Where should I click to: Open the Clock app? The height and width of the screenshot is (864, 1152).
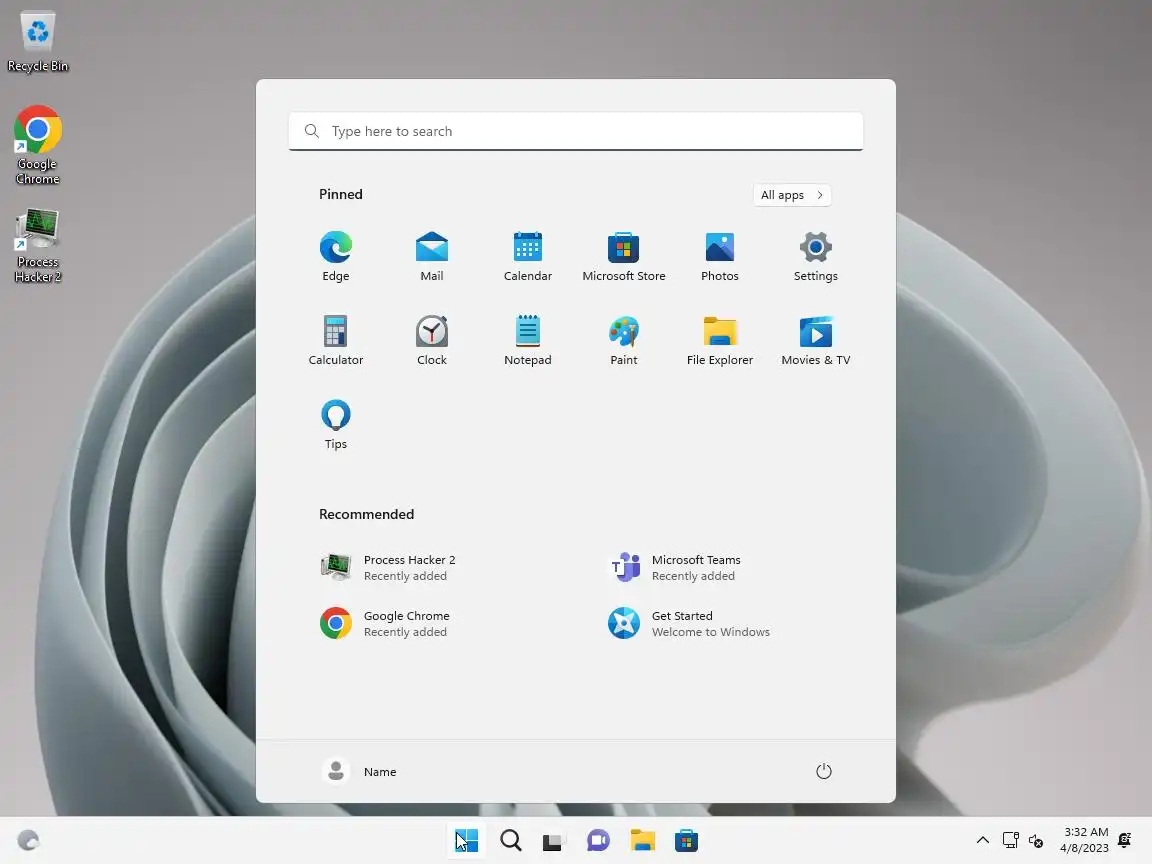[x=432, y=340]
